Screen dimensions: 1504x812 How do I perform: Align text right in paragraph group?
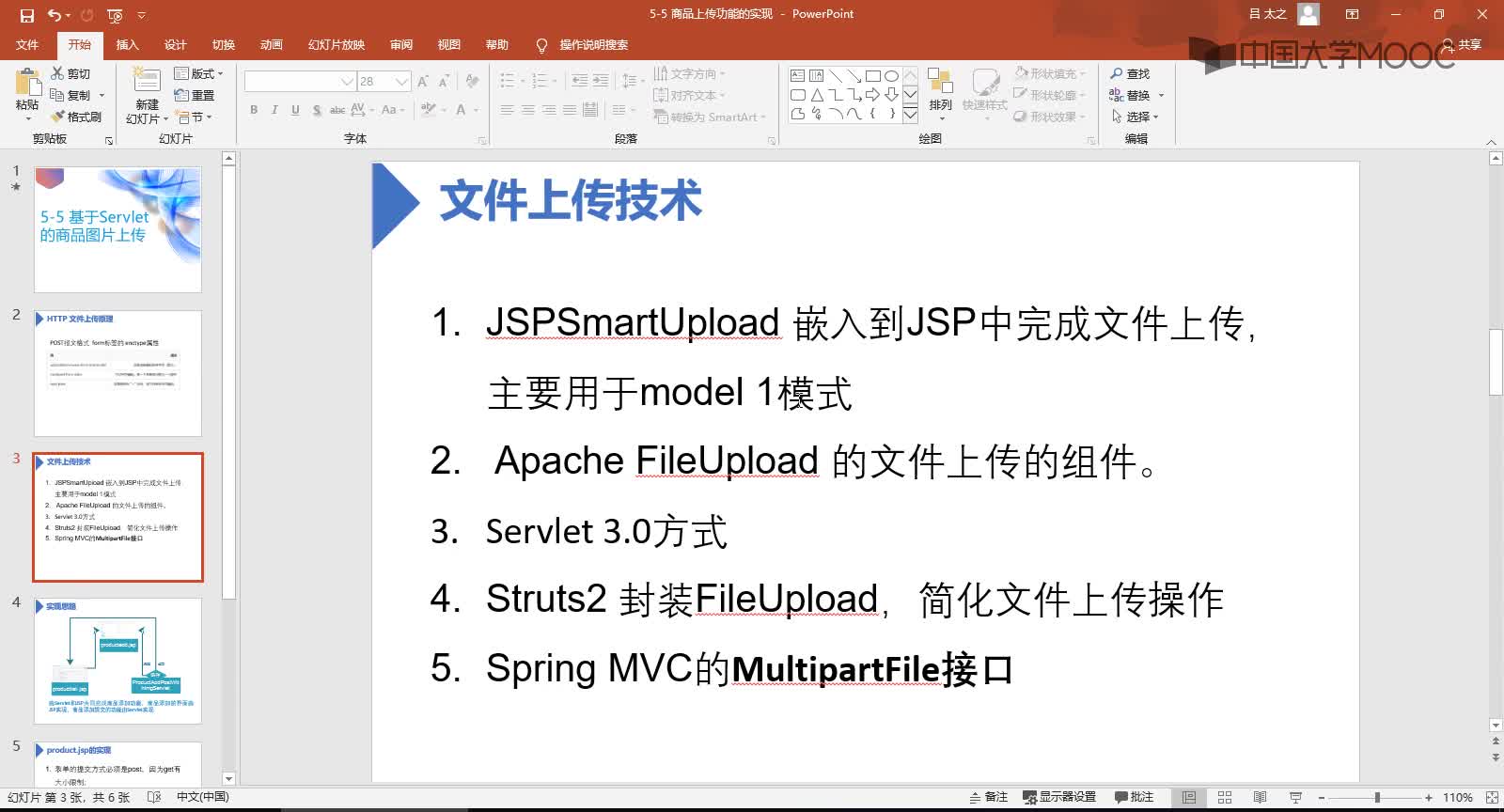click(x=549, y=110)
